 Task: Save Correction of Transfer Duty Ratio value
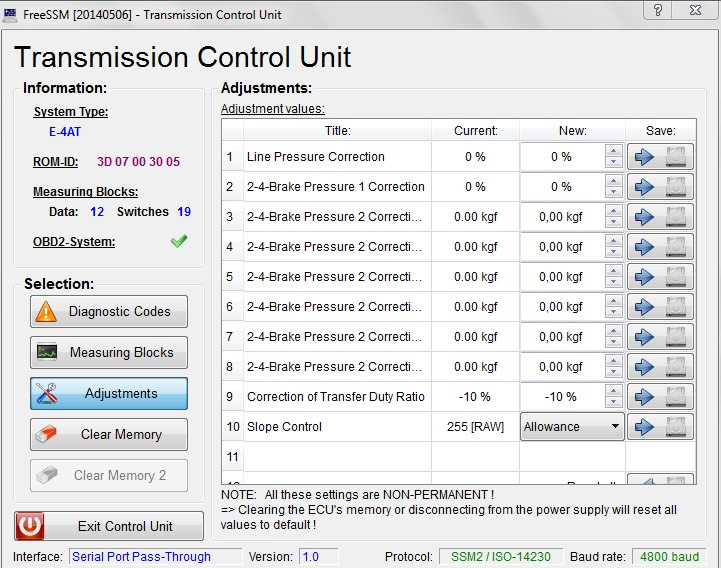[x=660, y=397]
